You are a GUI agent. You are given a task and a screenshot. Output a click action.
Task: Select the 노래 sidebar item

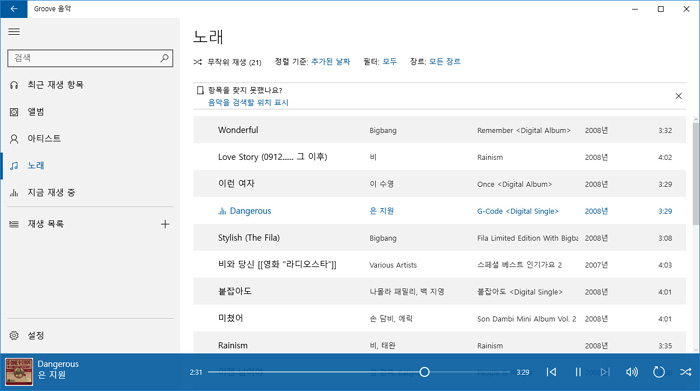coord(90,166)
